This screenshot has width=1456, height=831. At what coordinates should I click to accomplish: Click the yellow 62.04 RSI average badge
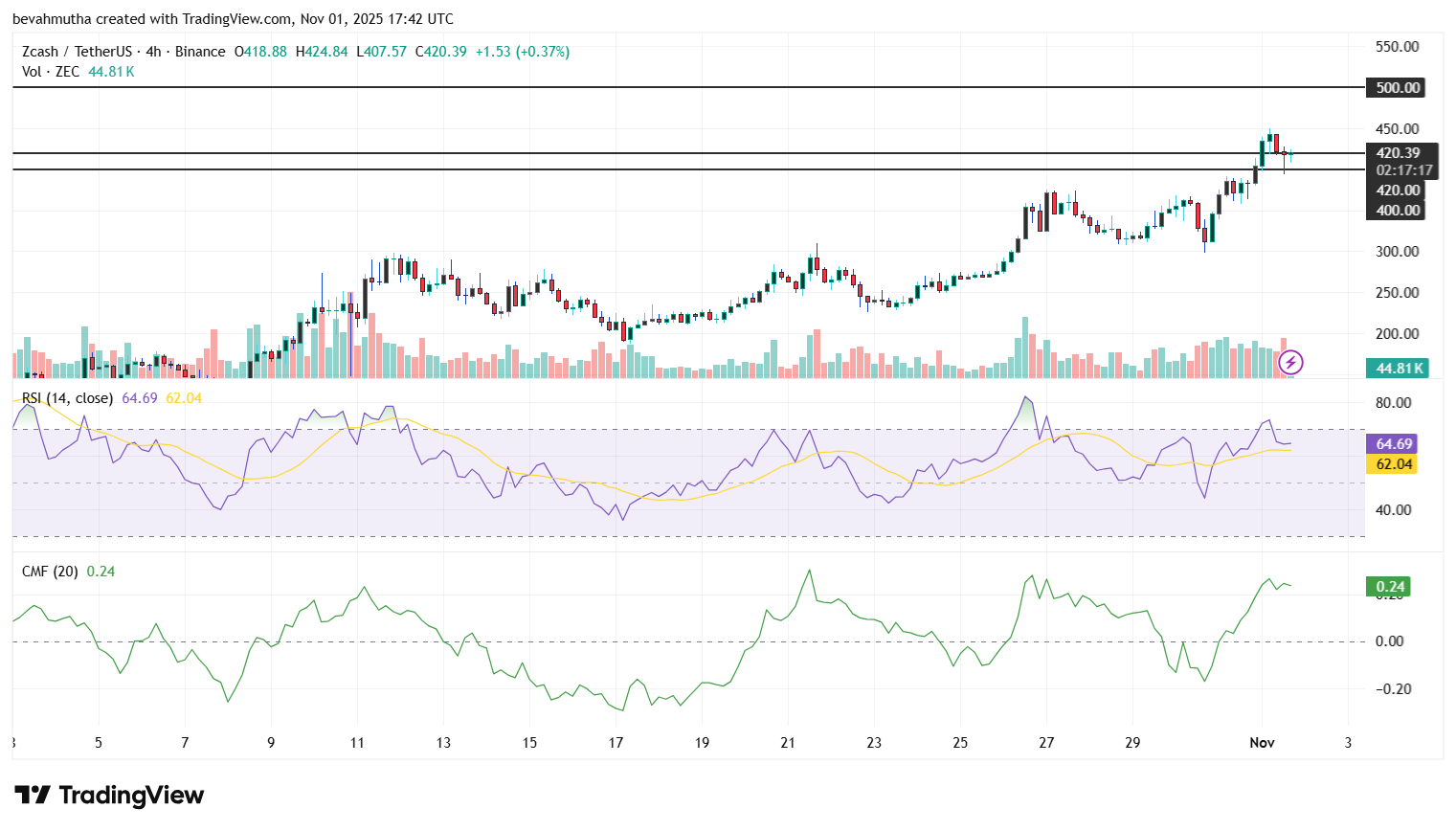1391,464
